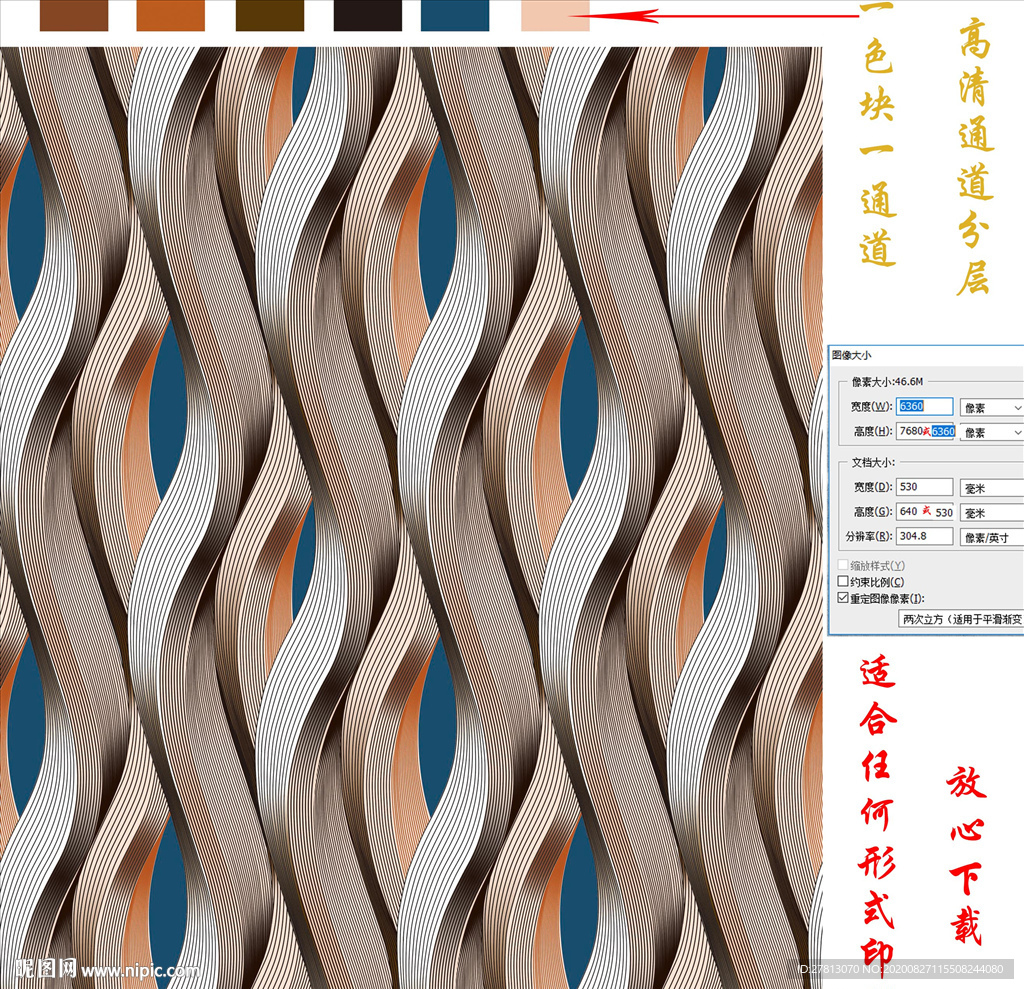
Task: Click the 宽度(D) label
Action: click(873, 487)
